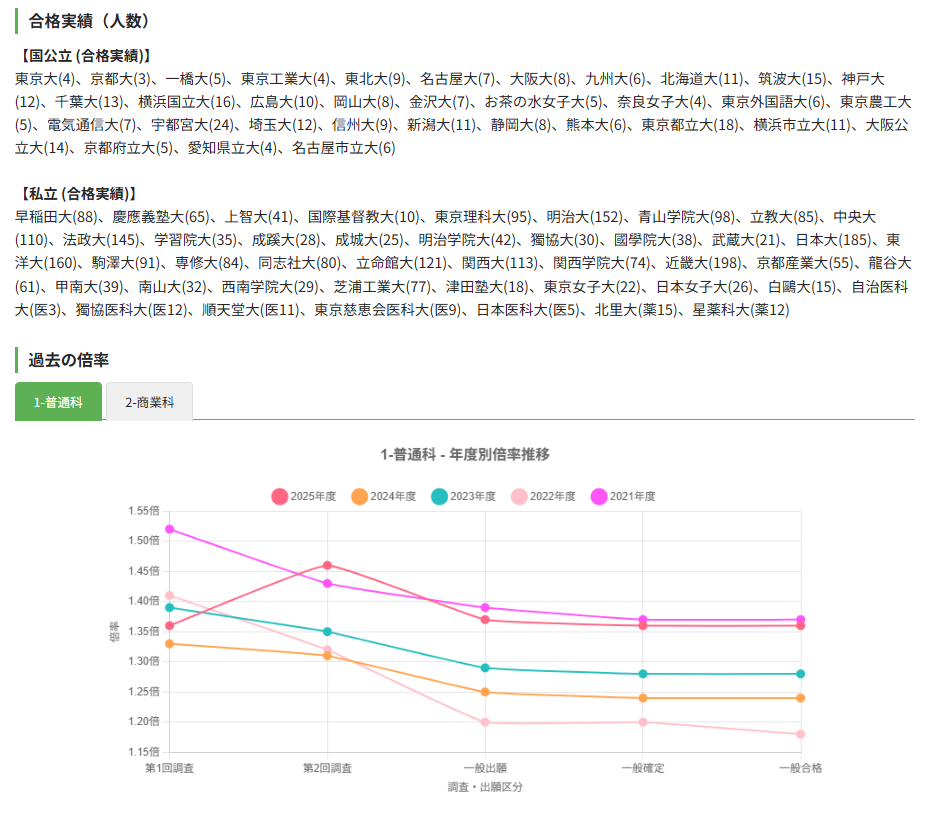Select the 一般確定 x-axis label
The image size is (927, 814).
coord(643,768)
